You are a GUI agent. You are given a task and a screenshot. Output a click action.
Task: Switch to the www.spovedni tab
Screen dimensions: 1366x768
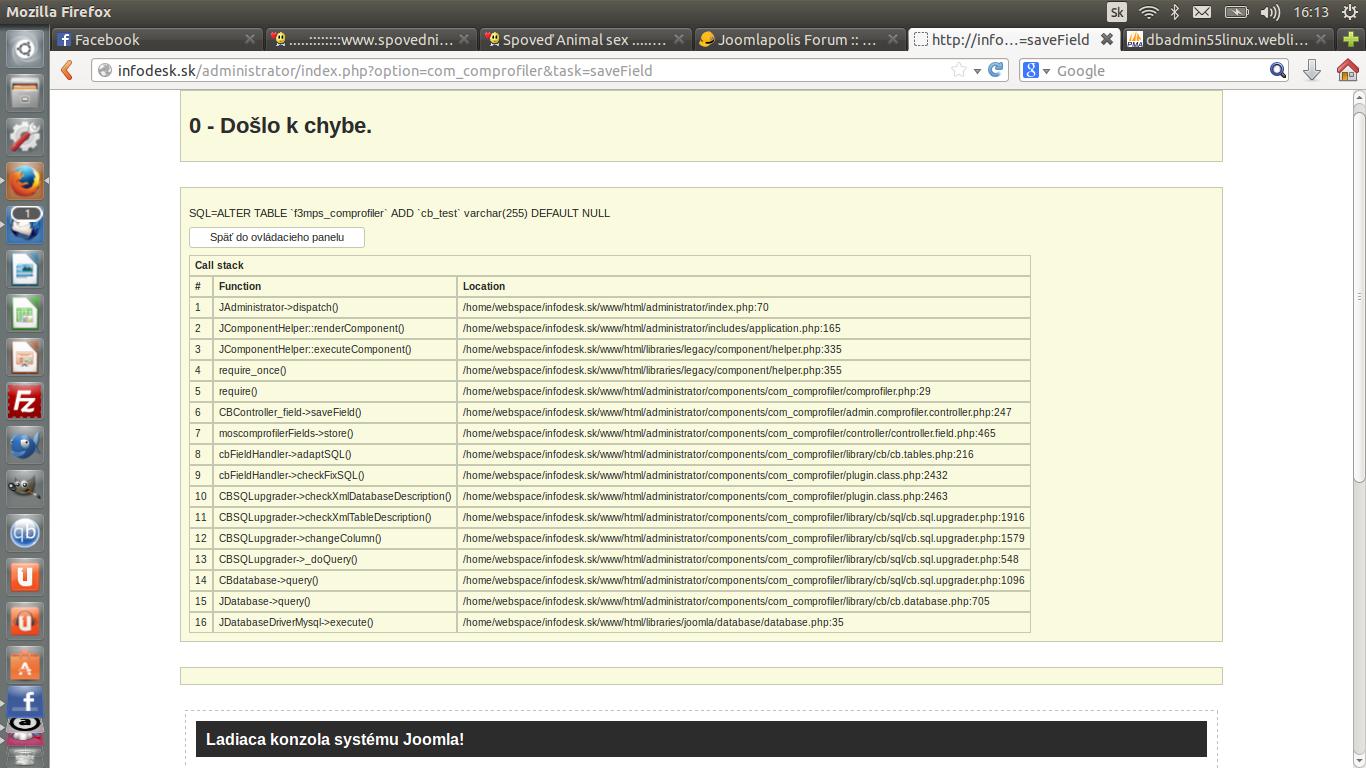click(371, 39)
